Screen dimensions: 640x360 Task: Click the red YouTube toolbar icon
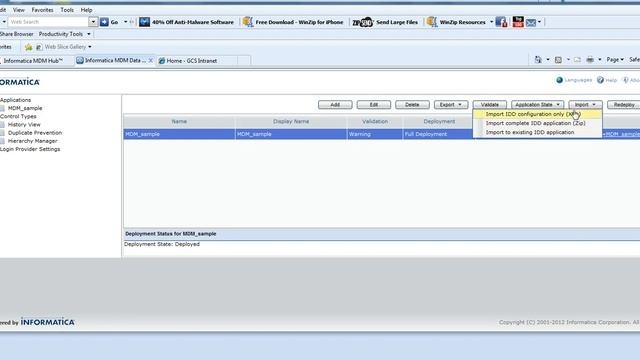pos(518,22)
